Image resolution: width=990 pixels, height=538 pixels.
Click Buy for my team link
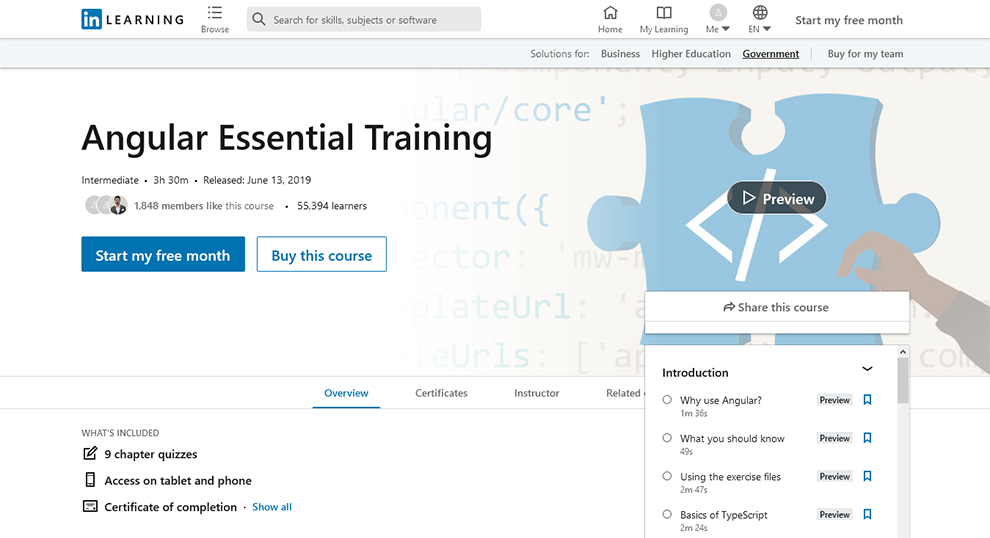point(865,54)
